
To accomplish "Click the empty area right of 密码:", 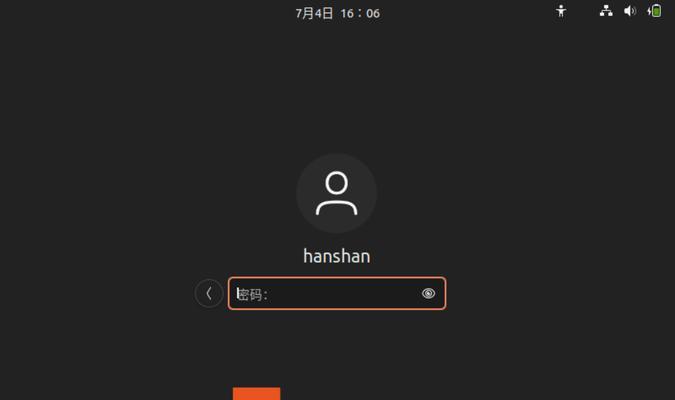I will (x=344, y=294).
